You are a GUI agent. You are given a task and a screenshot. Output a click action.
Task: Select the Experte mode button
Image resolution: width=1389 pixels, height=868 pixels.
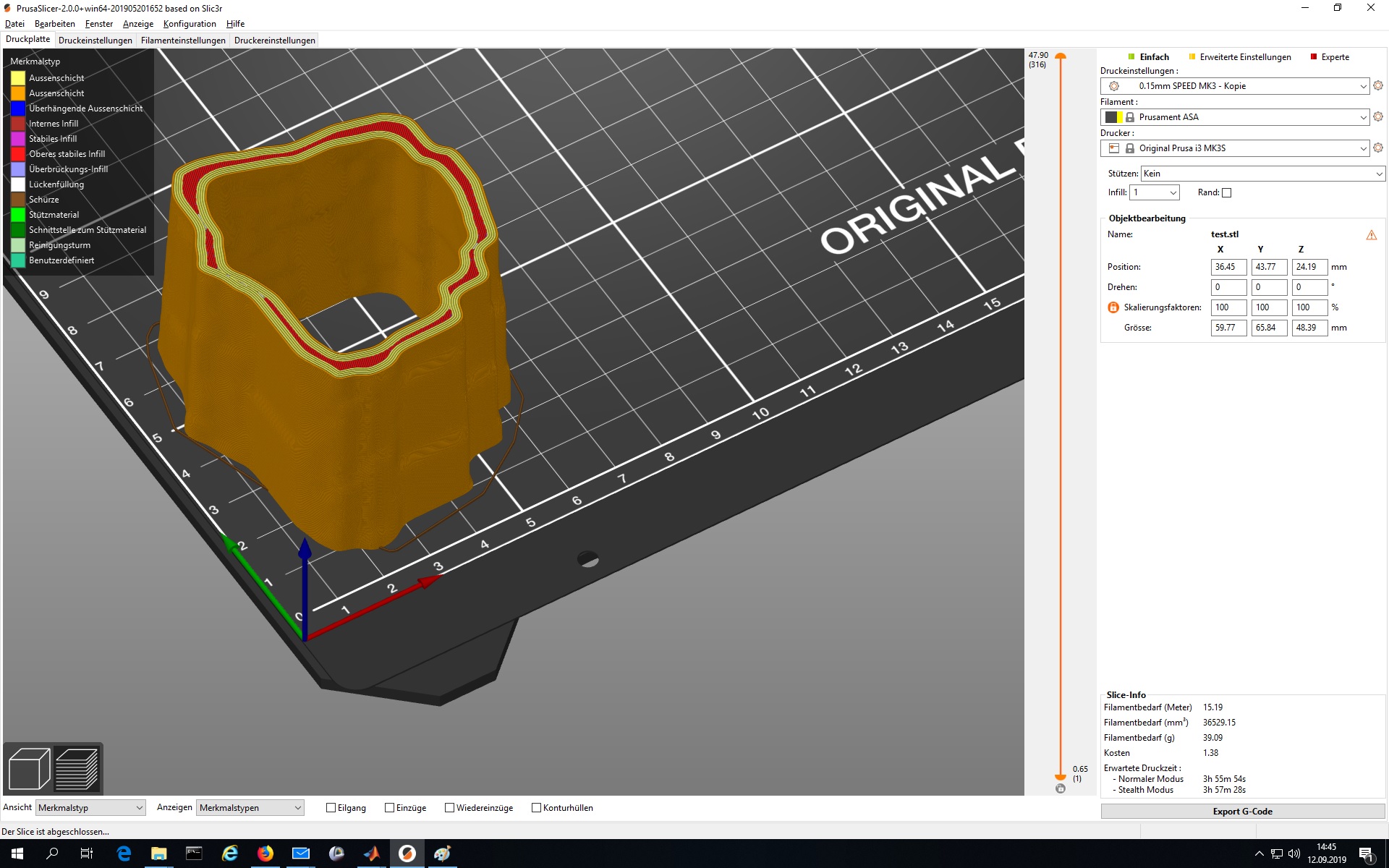[1330, 57]
